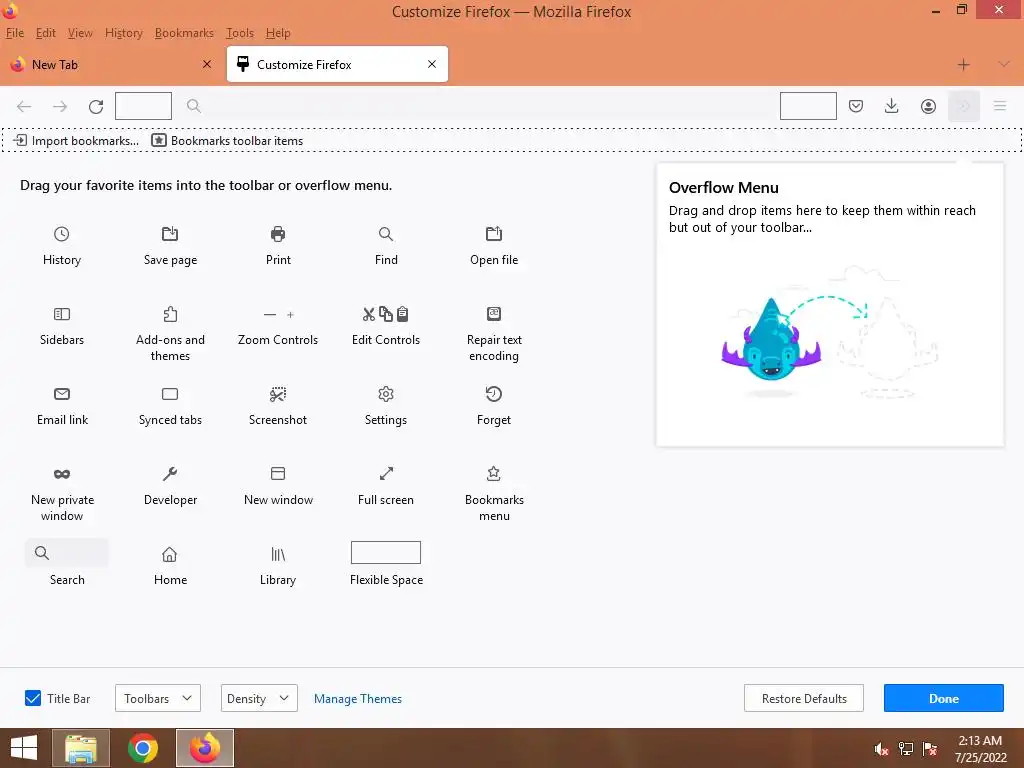
Task: Click the Edit Controls cut-copy-paste icon
Action: tap(385, 314)
